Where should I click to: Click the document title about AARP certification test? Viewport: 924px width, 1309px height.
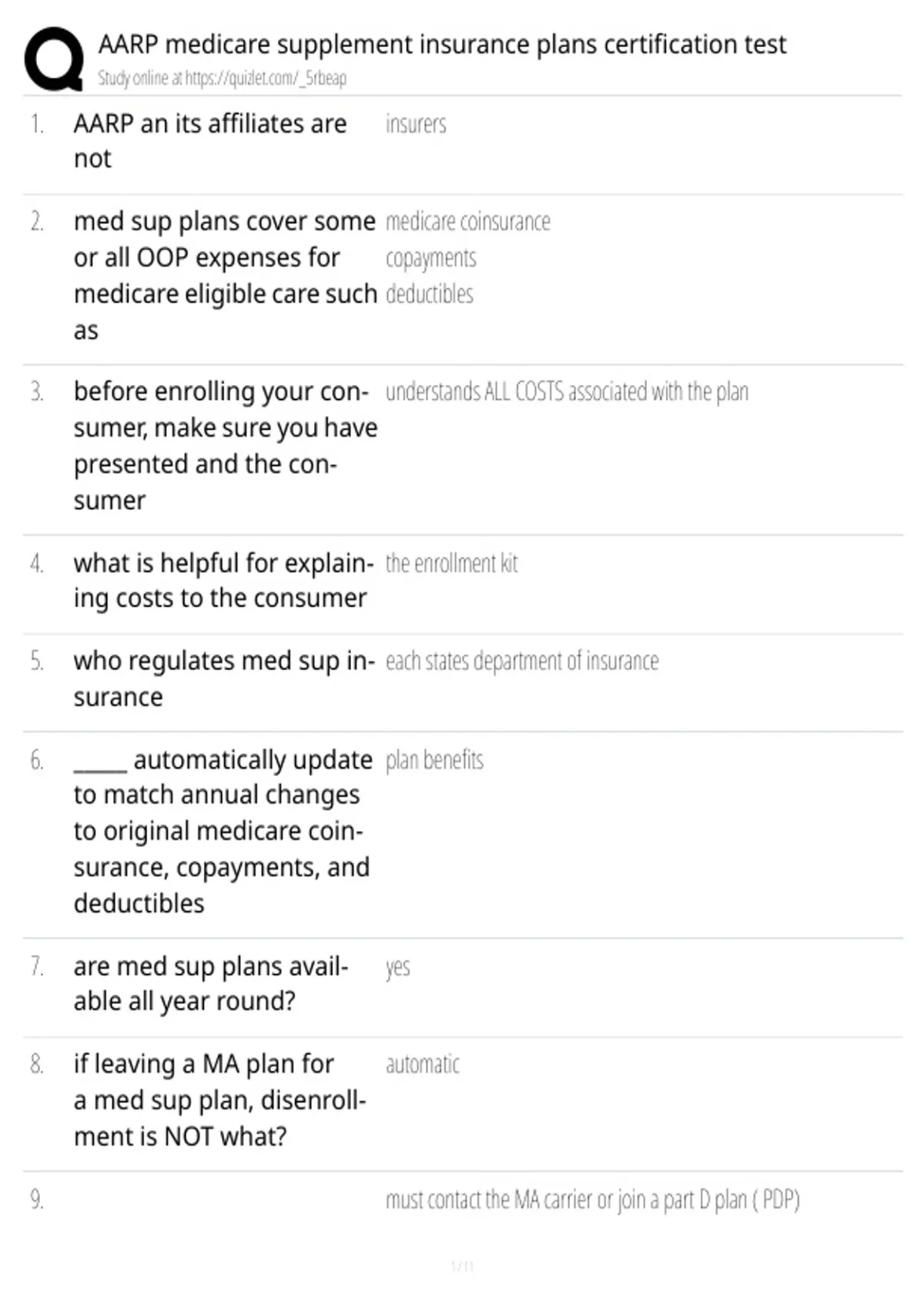pos(442,45)
